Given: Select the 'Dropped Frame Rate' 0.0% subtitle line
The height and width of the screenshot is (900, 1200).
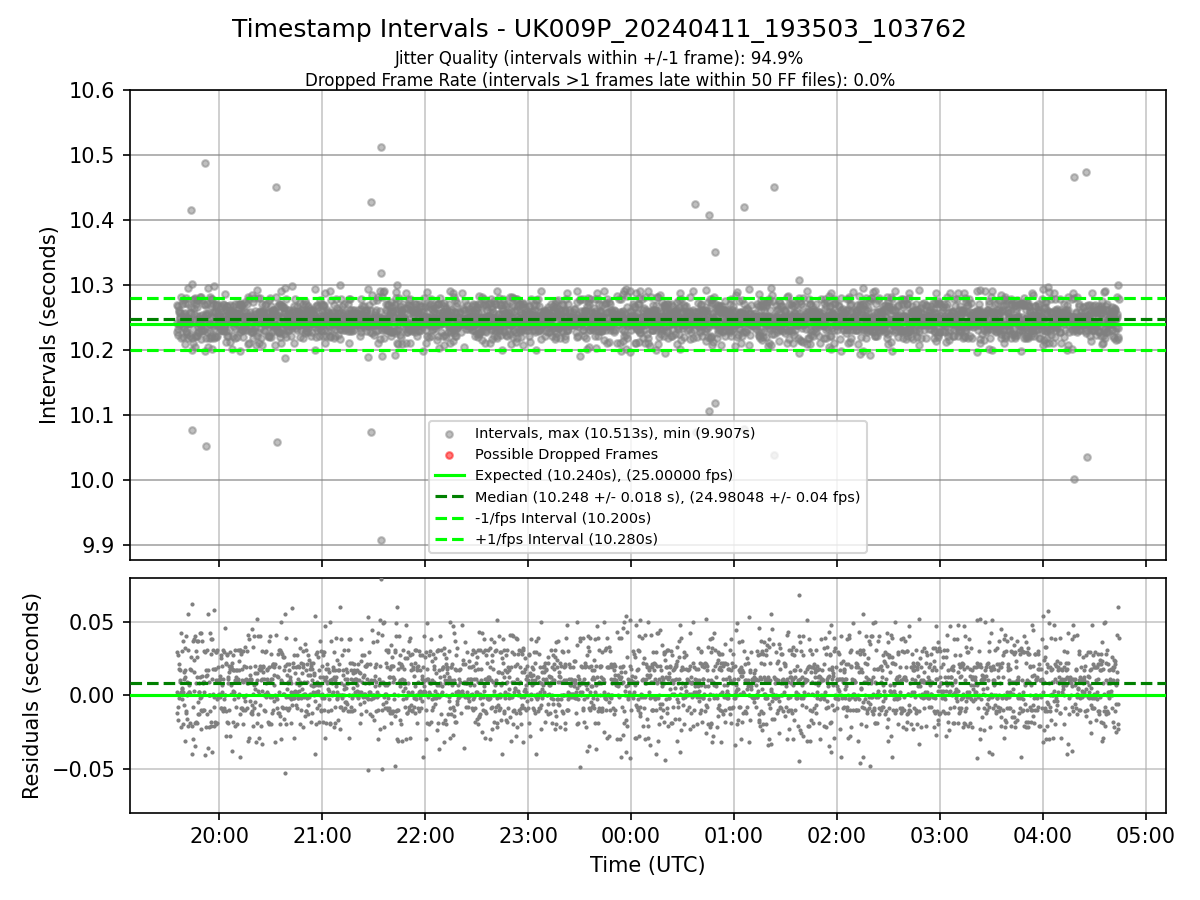Looking at the screenshot, I should tap(599, 80).
